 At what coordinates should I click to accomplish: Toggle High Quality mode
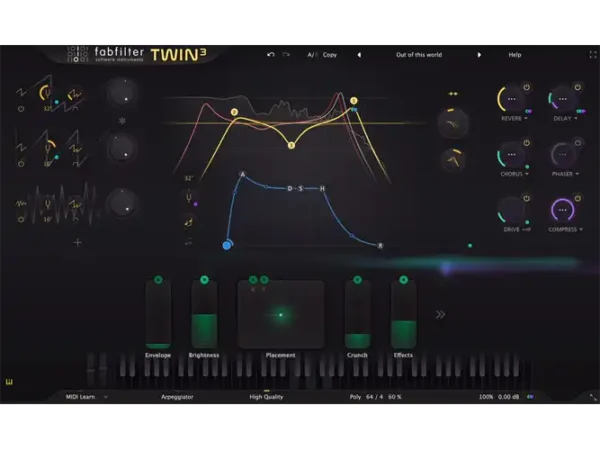pos(266,397)
